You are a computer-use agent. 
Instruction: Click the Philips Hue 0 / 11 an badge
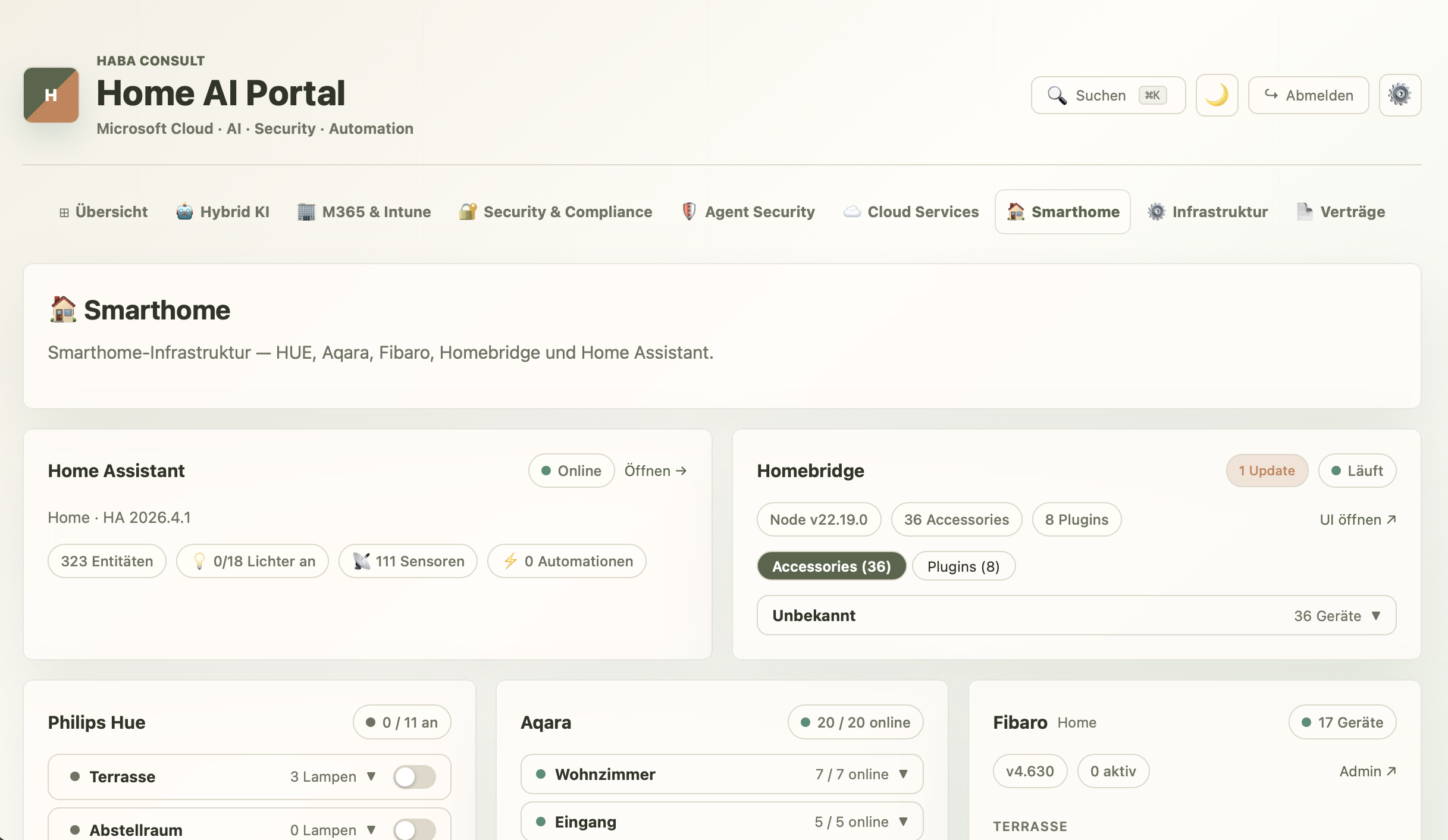pos(402,722)
